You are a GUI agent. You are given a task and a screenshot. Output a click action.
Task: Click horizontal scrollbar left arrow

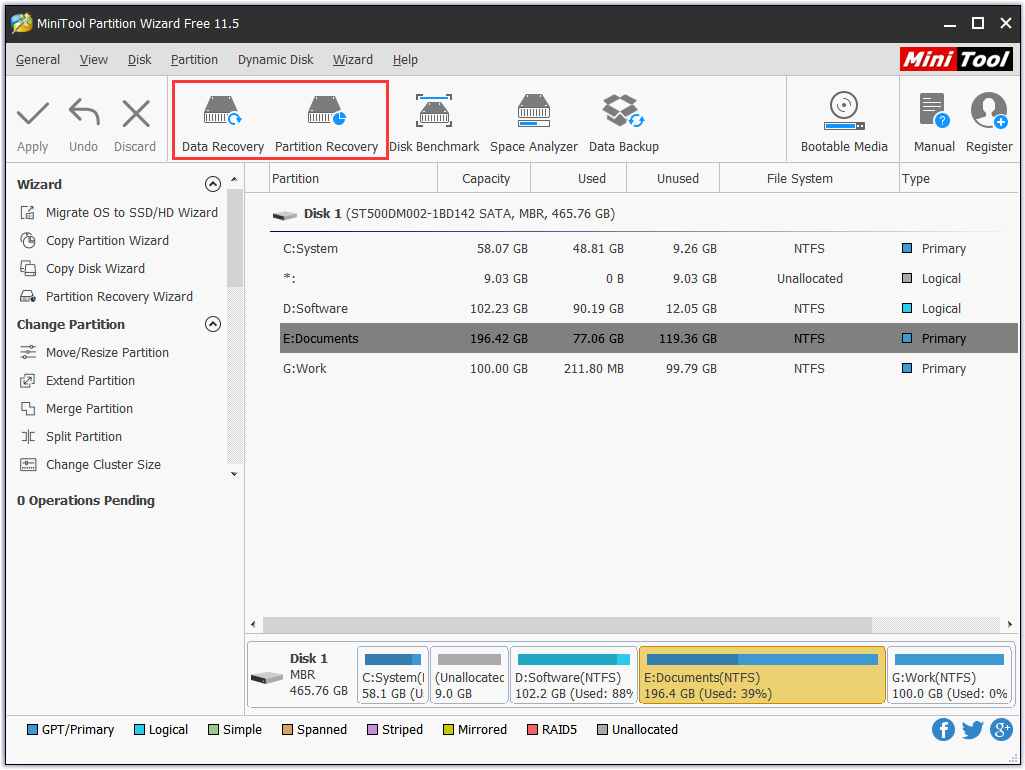(x=254, y=624)
